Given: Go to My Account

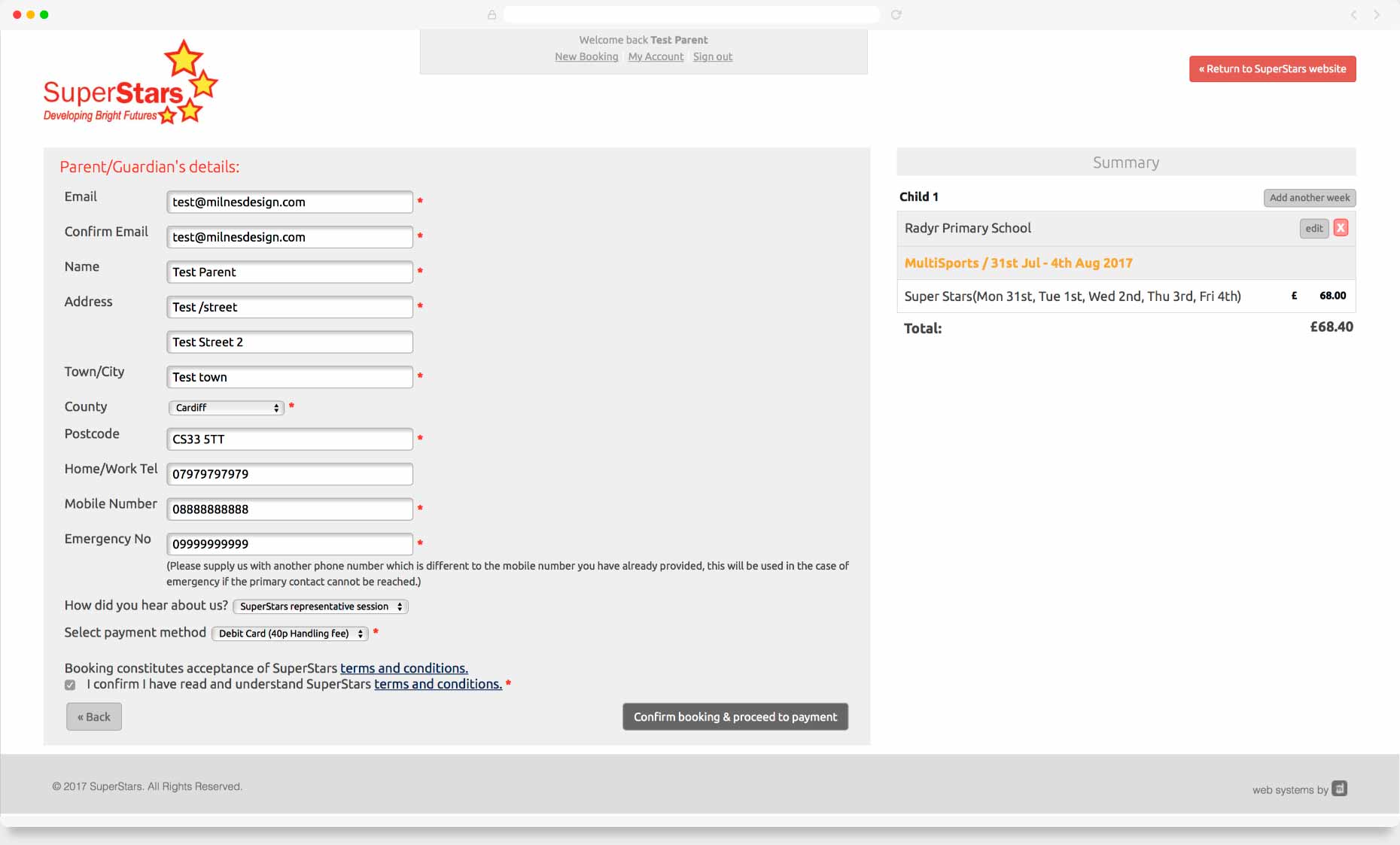Looking at the screenshot, I should (x=656, y=56).
